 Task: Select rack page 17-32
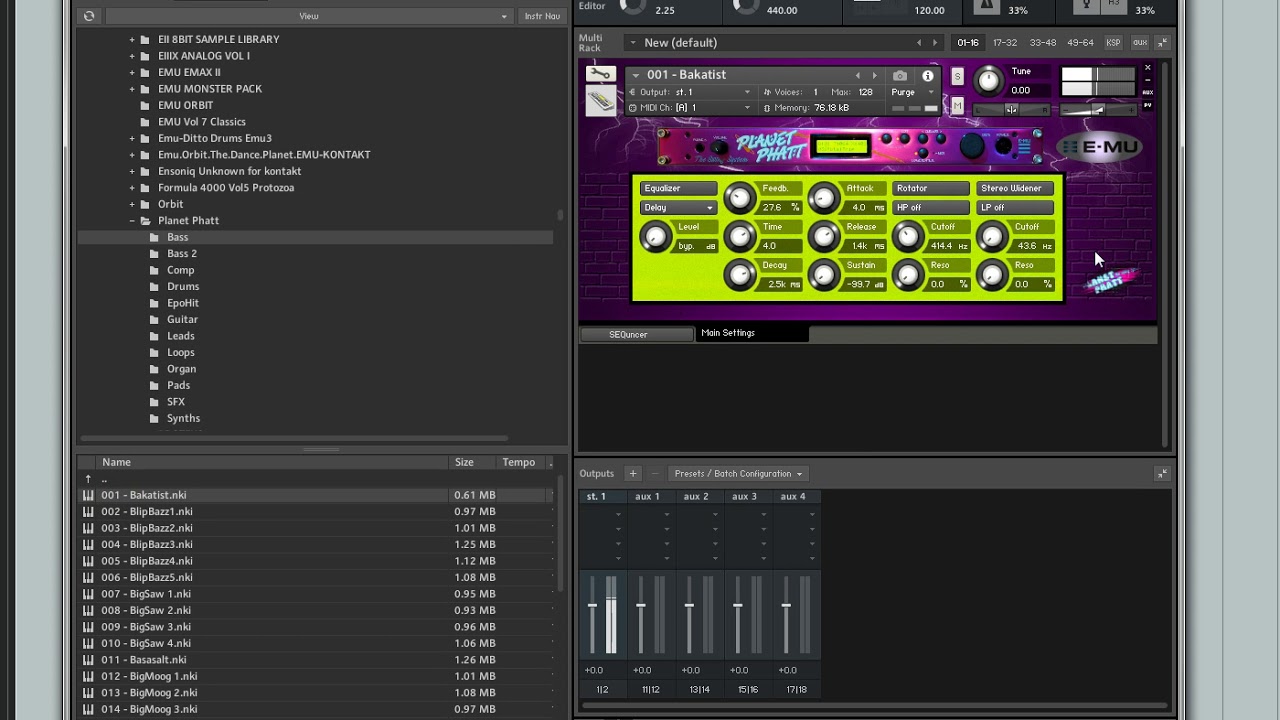tap(1005, 43)
